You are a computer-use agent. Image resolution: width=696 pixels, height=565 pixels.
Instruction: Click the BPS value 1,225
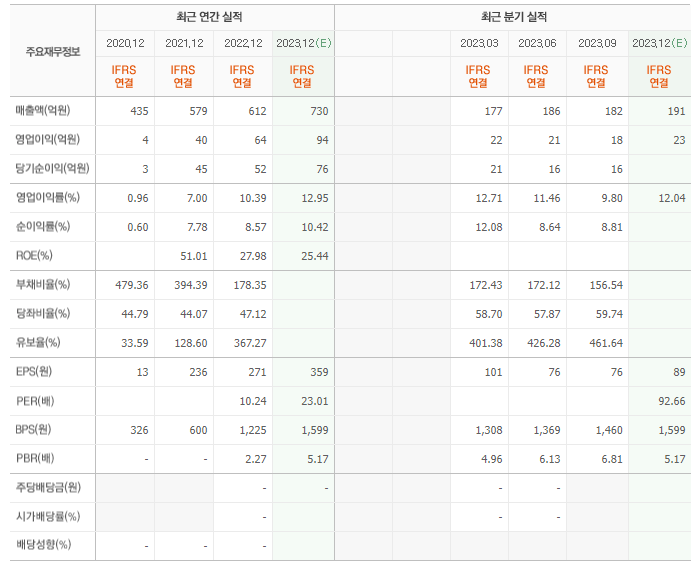pyautogui.click(x=253, y=430)
